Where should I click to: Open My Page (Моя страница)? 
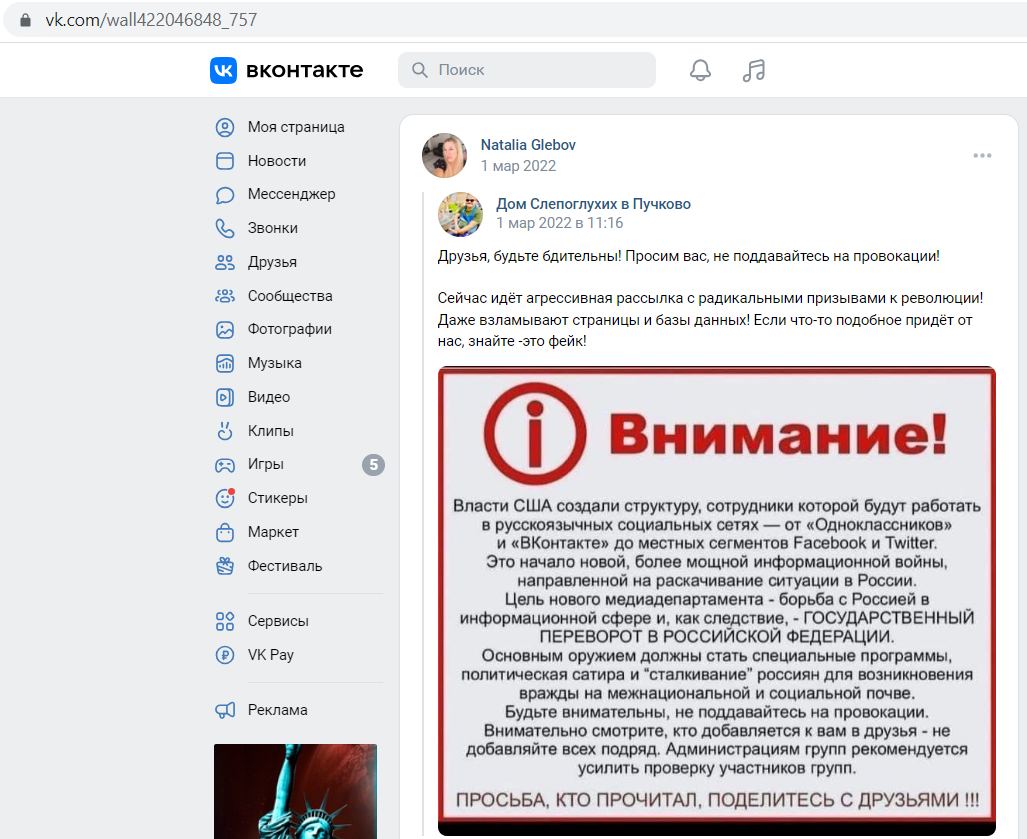295,127
